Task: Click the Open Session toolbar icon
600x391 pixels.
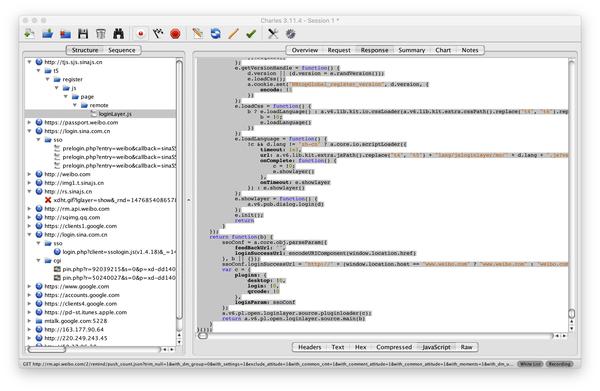Action: 47,34
